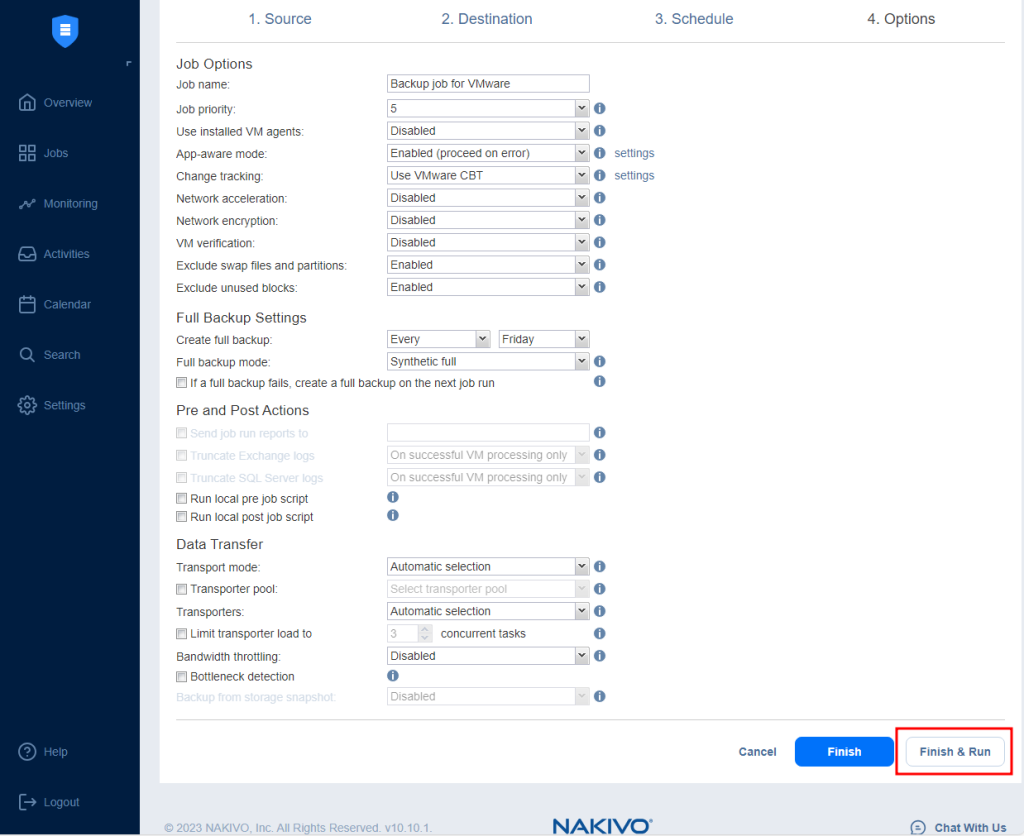Show info for Network acceleration
This screenshot has height=836, width=1024.
(600, 197)
